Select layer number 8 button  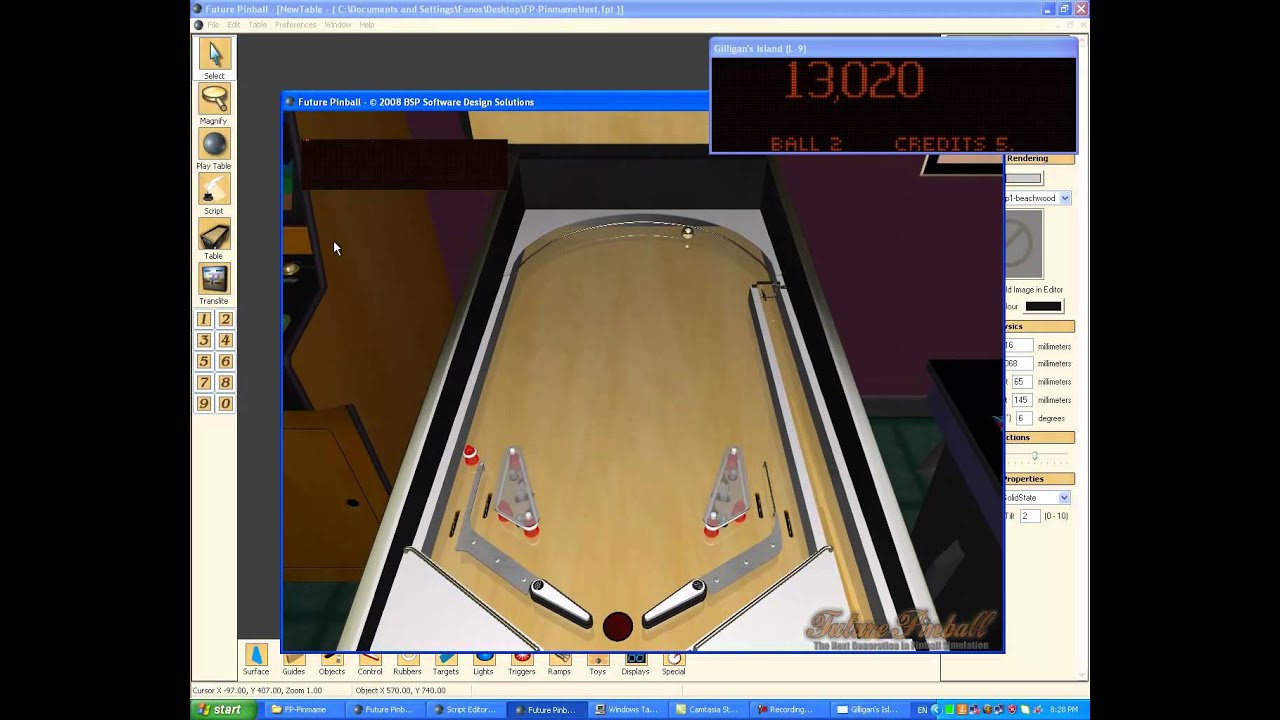[226, 382]
